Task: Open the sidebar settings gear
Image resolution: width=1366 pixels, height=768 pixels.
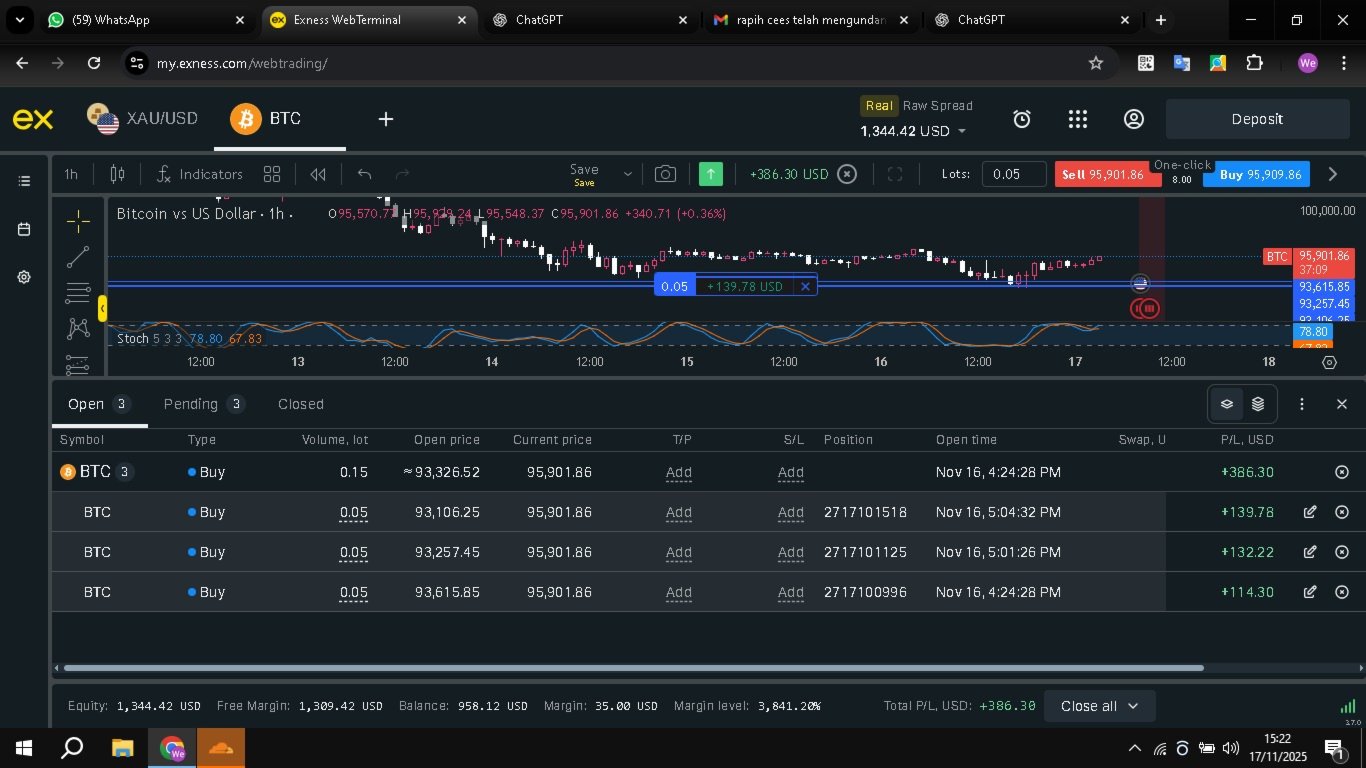Action: point(24,277)
